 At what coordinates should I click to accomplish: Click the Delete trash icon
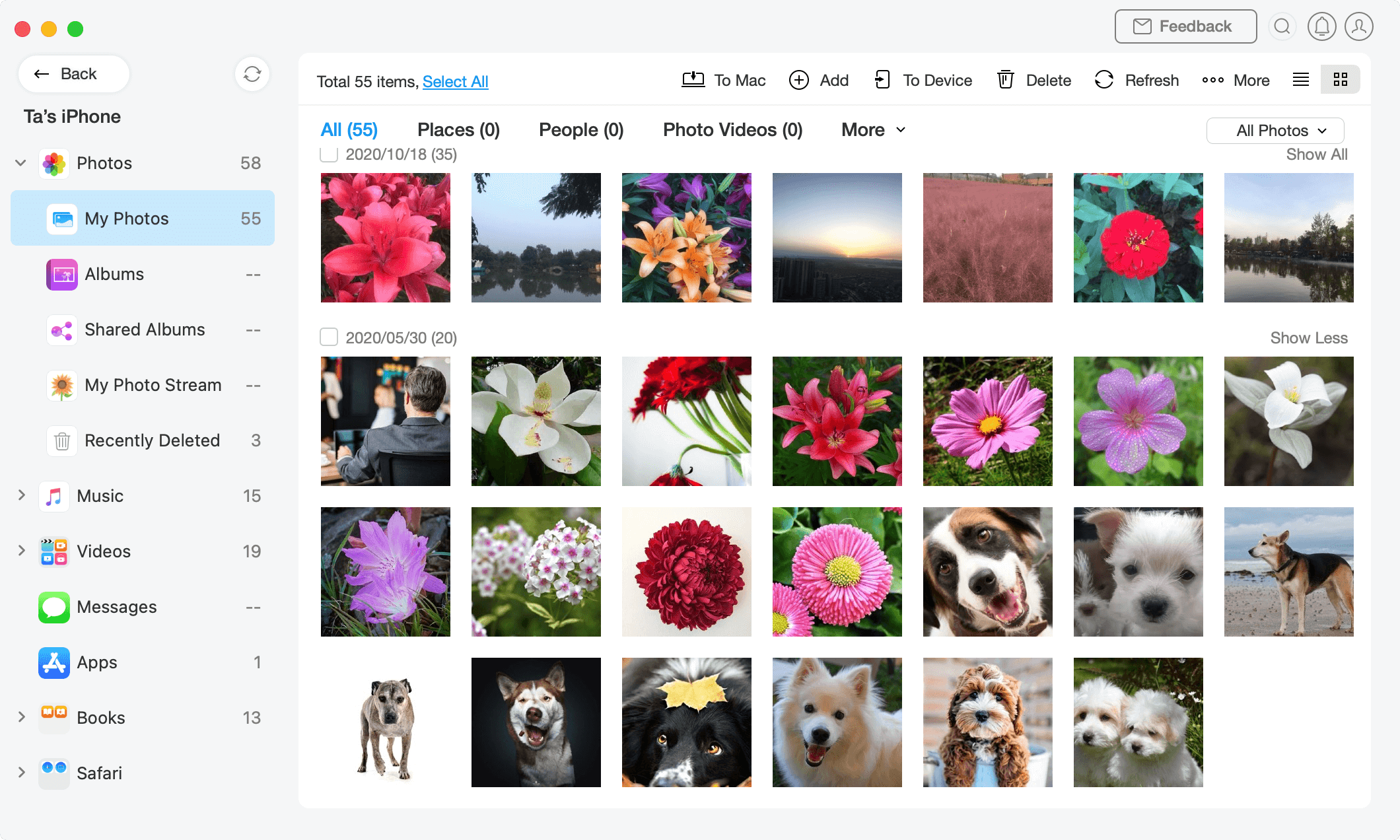click(1005, 80)
